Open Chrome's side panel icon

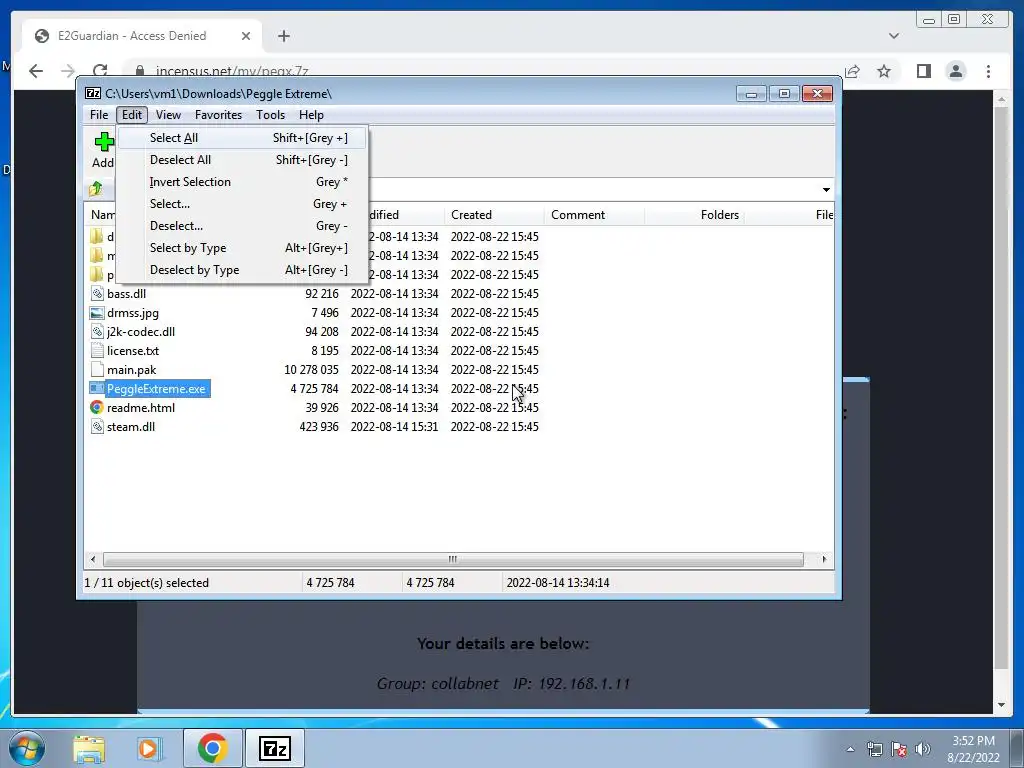[x=923, y=71]
